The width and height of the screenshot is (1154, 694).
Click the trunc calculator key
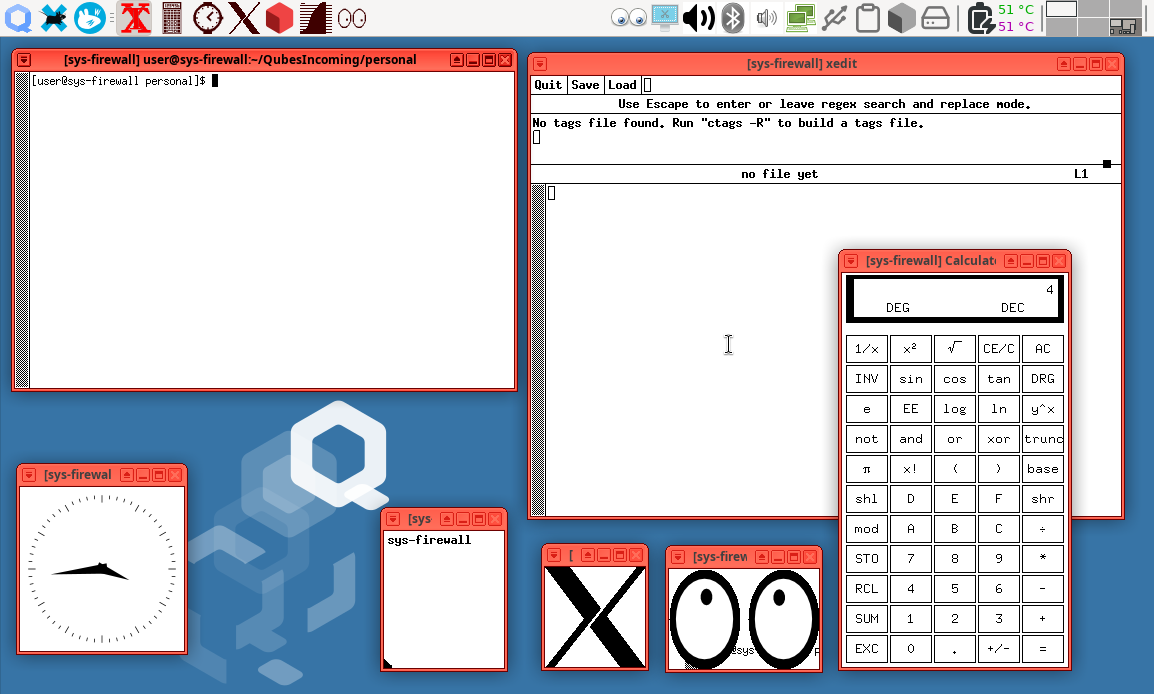click(1043, 439)
